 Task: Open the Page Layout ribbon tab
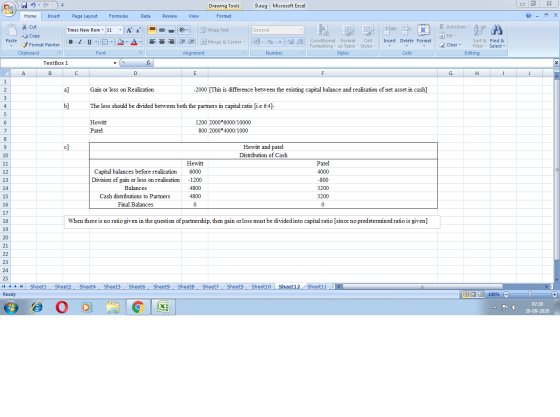[85, 16]
